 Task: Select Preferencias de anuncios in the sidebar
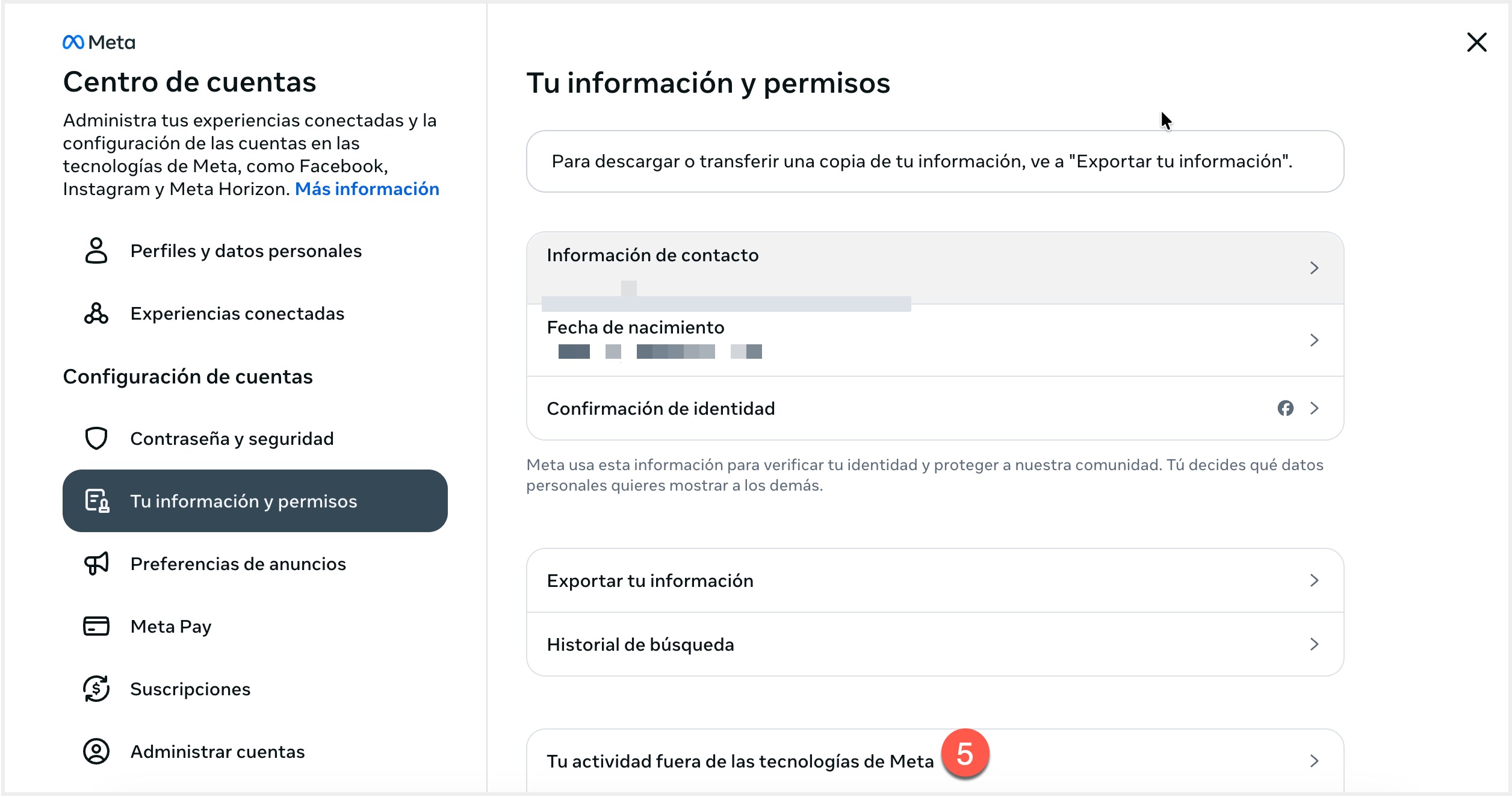[x=238, y=565]
